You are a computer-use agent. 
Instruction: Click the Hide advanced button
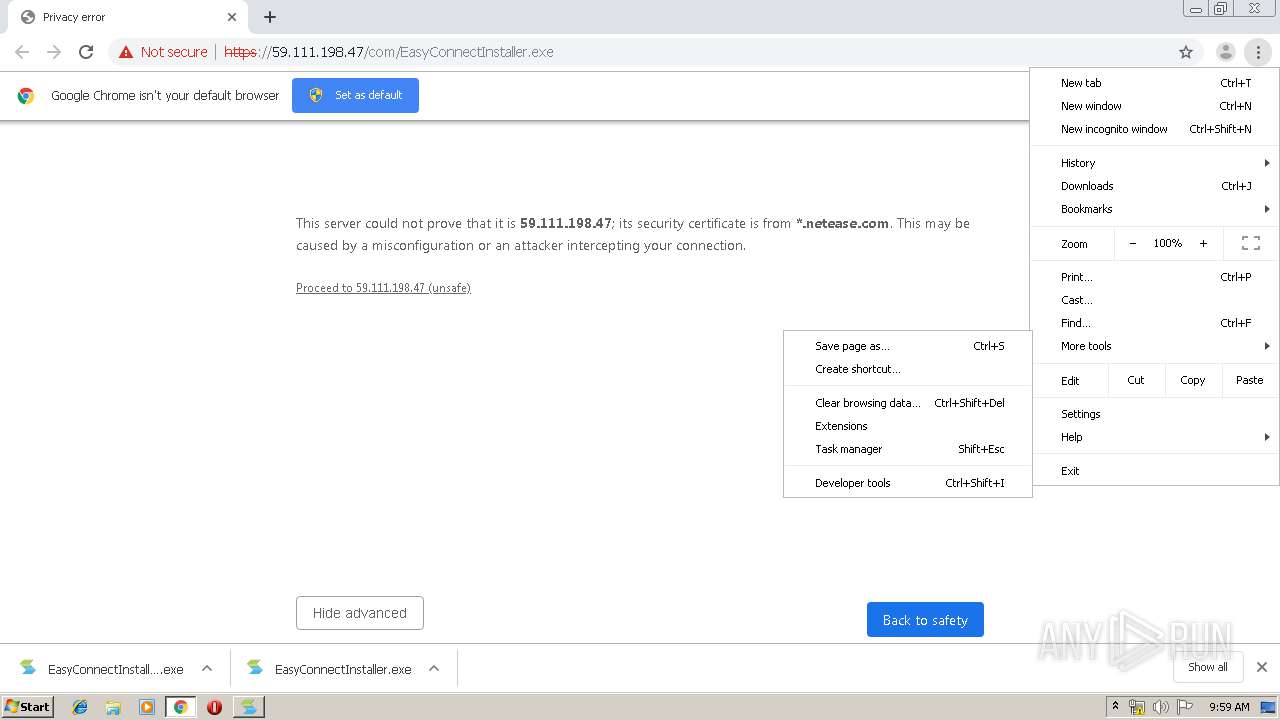tap(360, 613)
